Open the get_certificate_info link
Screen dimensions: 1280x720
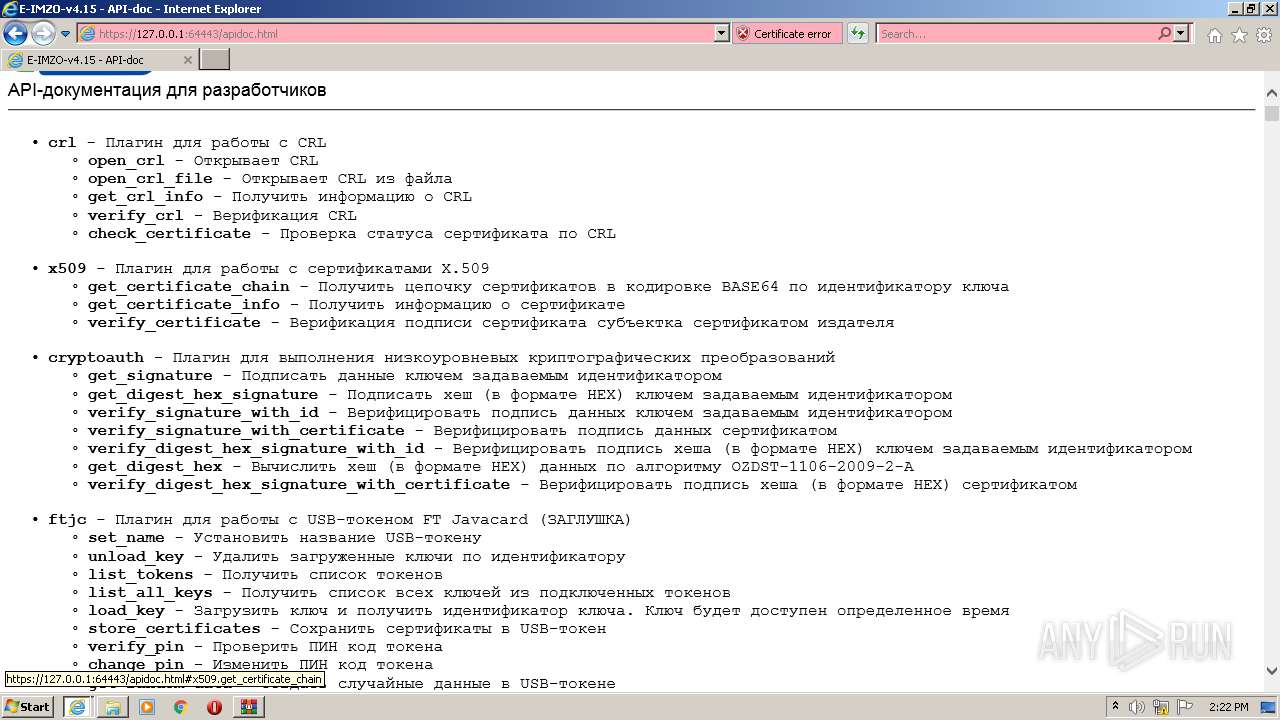(x=184, y=304)
